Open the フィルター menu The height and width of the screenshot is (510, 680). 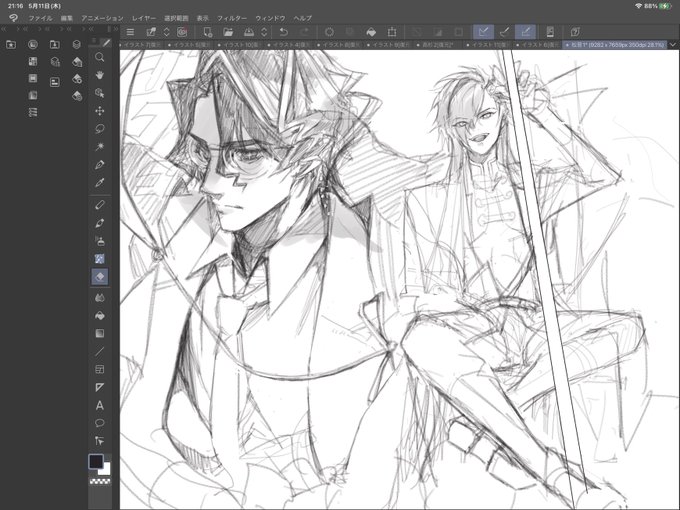click(232, 18)
